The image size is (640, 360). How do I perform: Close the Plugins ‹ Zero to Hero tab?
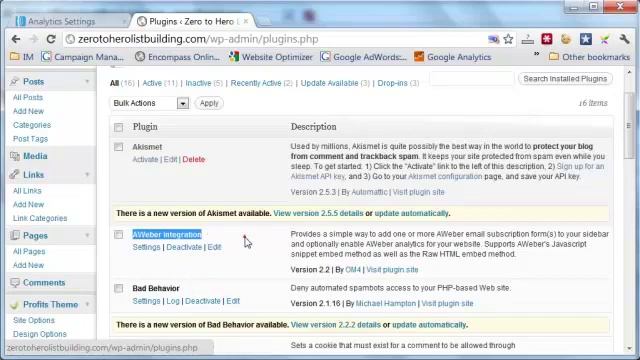[246, 21]
